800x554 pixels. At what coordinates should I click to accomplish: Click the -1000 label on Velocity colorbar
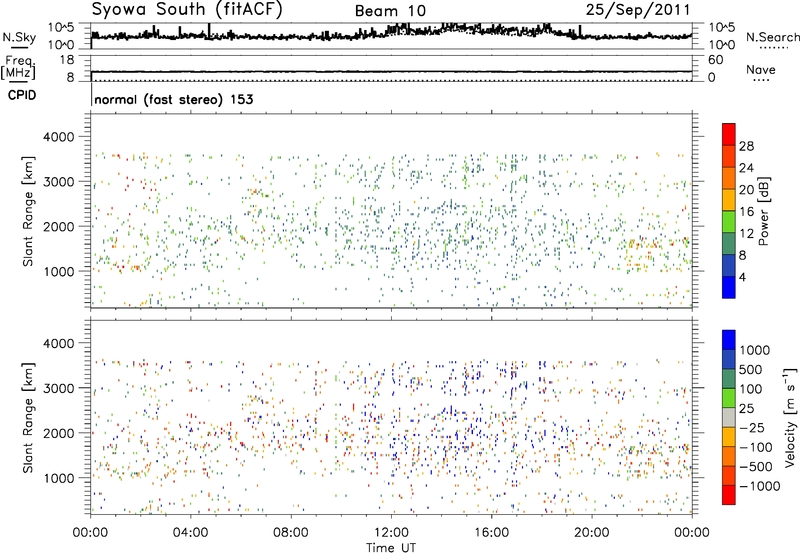(759, 486)
